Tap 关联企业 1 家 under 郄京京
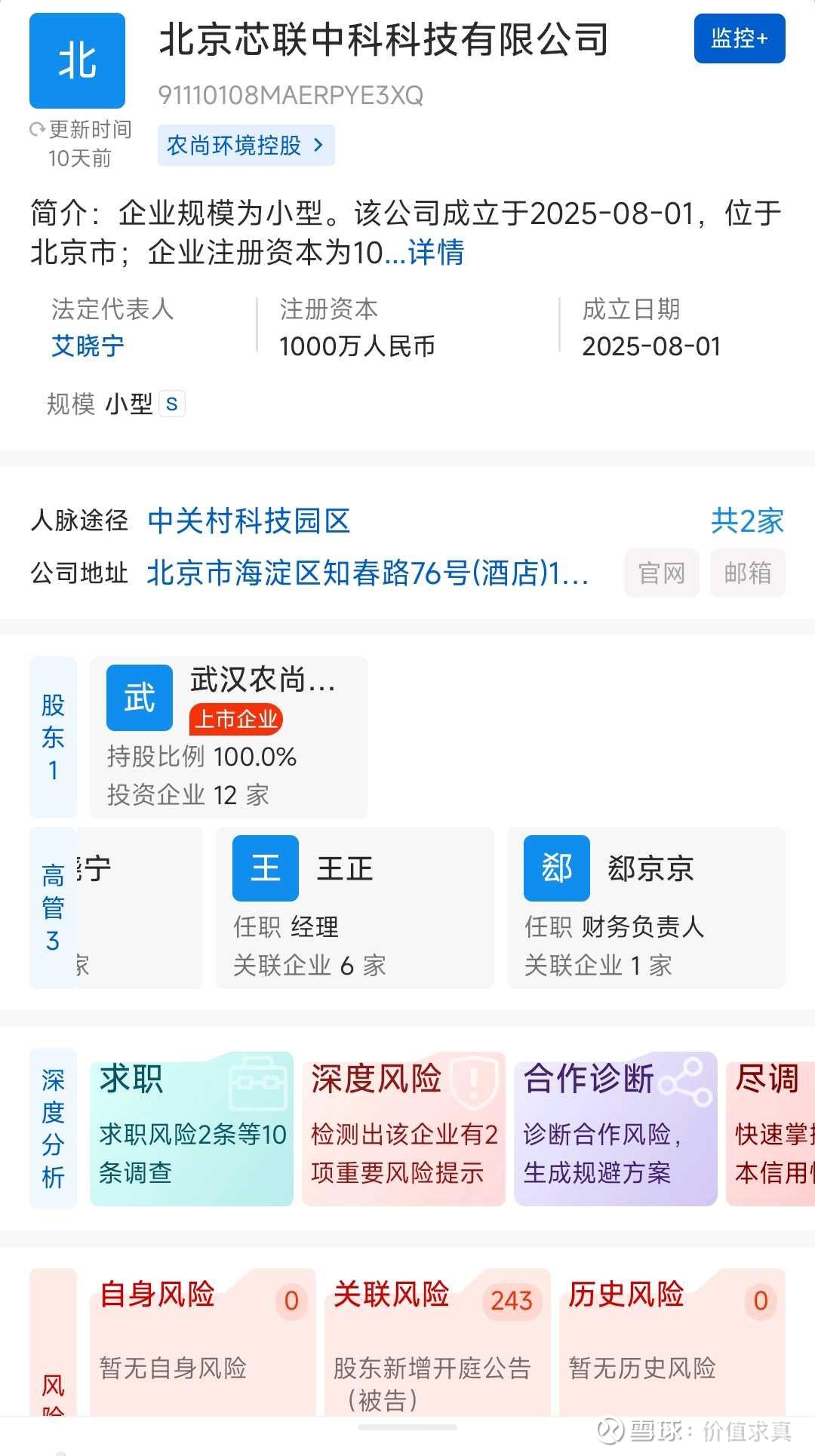Screen dimensions: 815x1456 pyautogui.click(x=598, y=966)
